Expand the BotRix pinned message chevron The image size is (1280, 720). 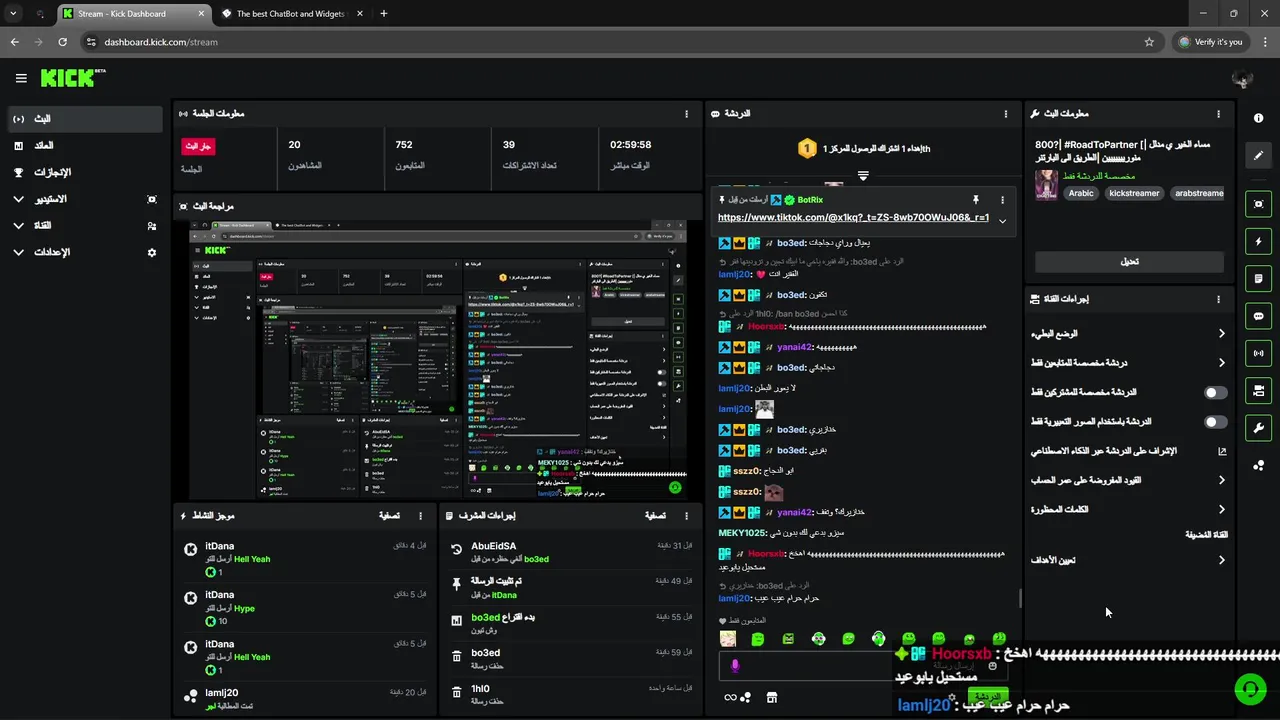(x=1002, y=221)
